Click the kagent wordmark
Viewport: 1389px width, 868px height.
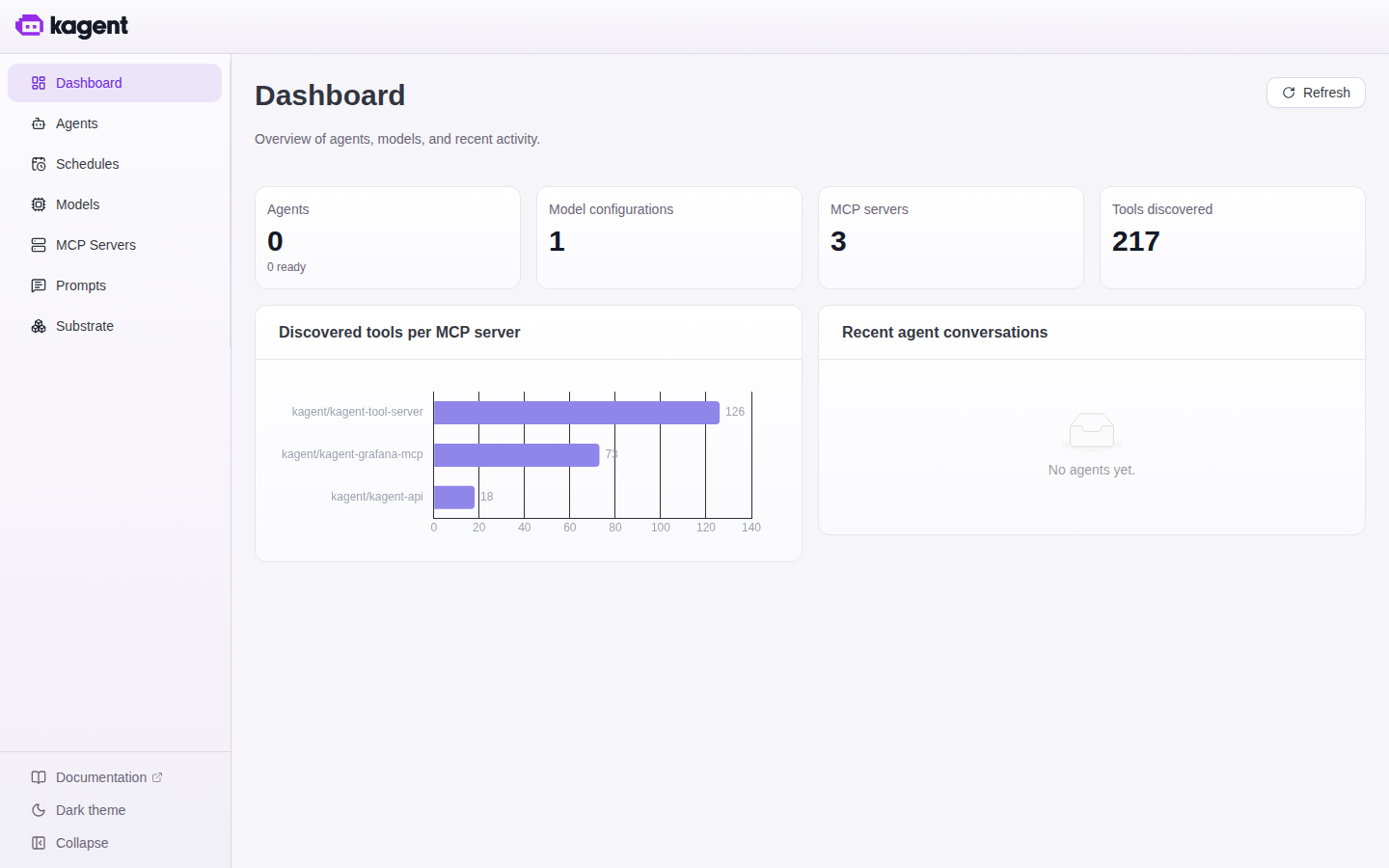point(89,26)
